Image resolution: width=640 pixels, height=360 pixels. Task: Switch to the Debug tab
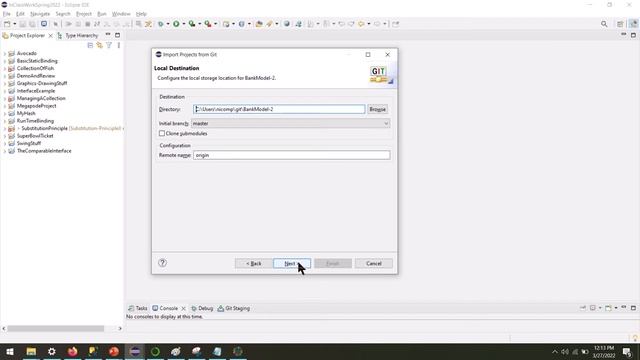[x=202, y=308]
